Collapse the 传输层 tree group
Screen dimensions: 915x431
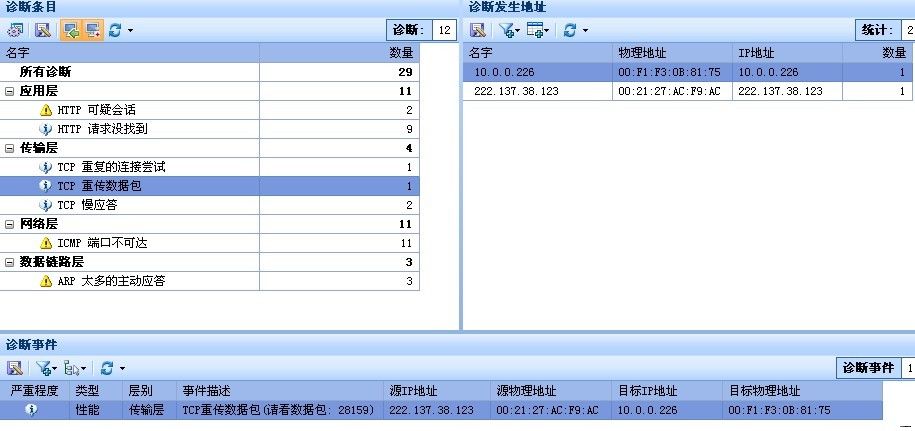[9, 148]
